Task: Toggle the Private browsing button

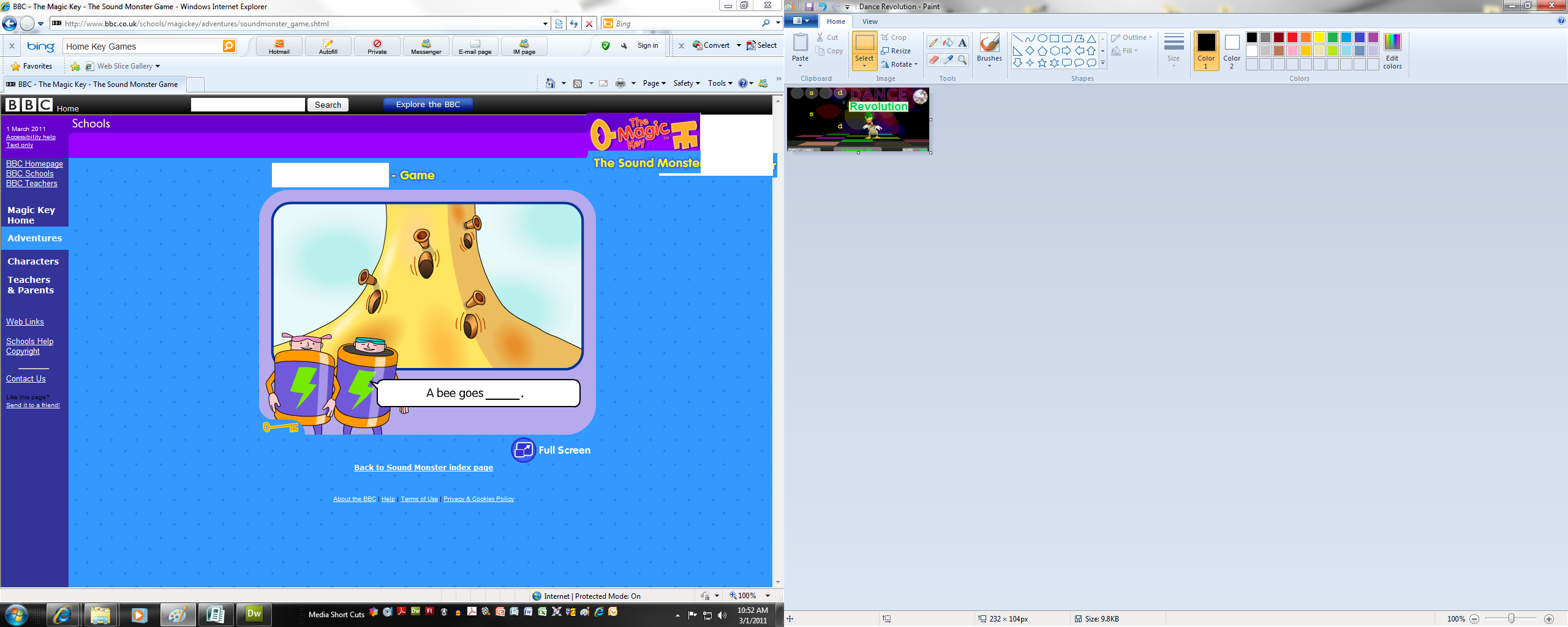Action: (377, 47)
